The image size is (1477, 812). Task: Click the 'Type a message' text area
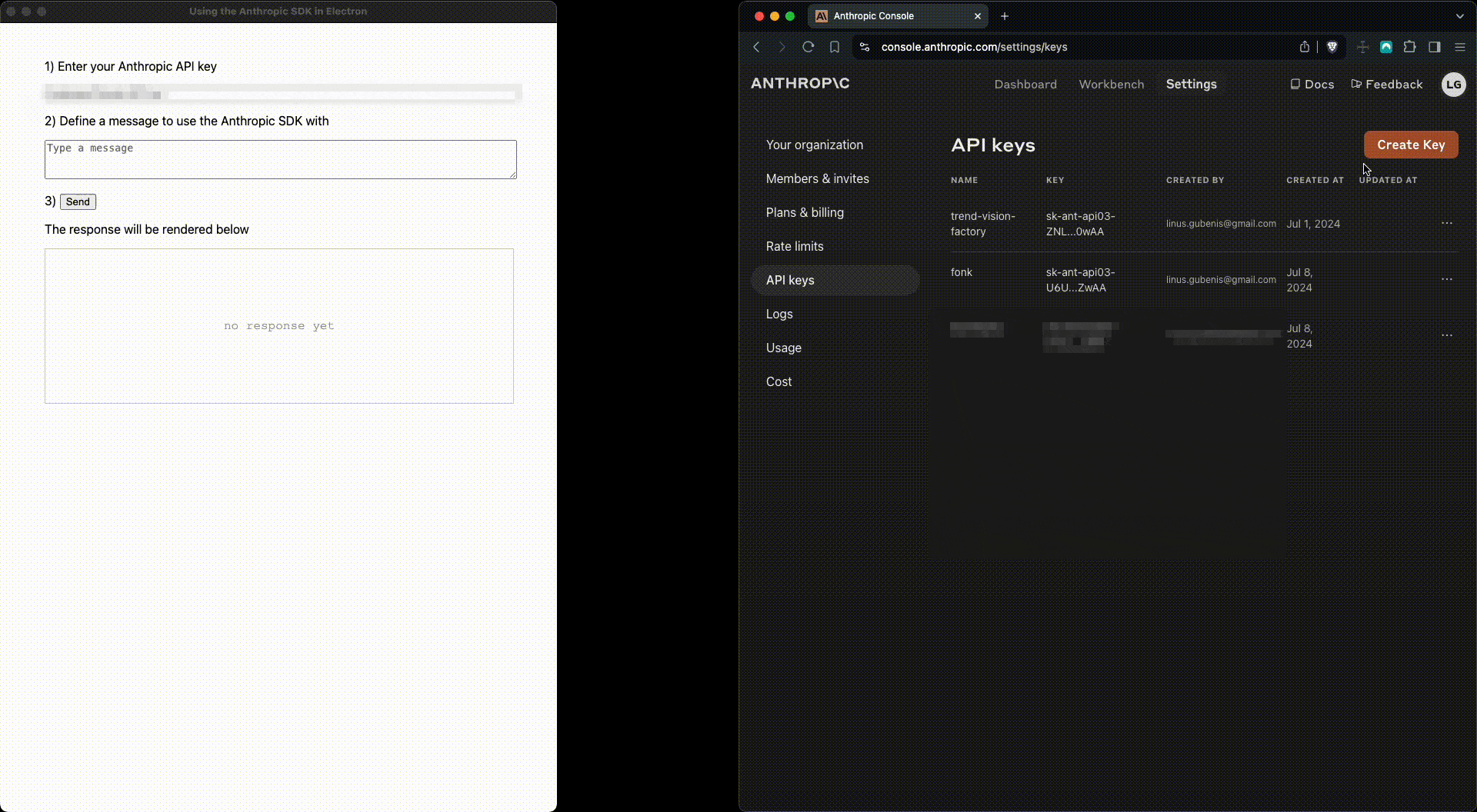(281, 159)
